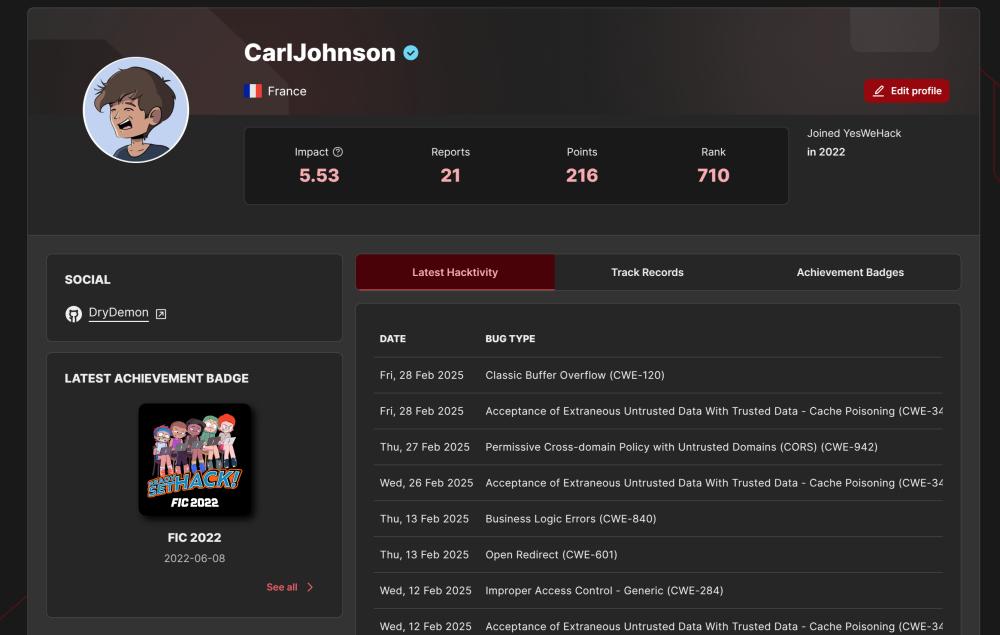
Task: Click the external link icon after DryDemon
Action: (x=161, y=314)
